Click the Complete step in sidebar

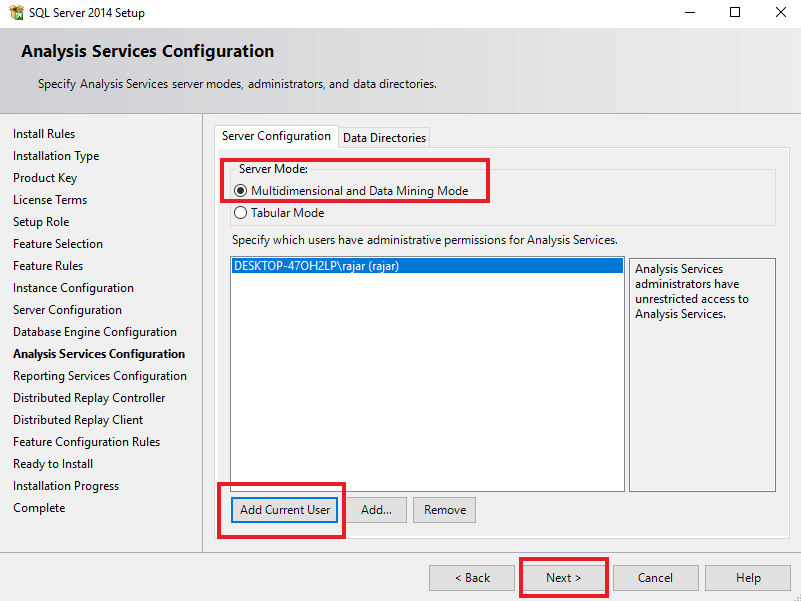tap(39, 508)
